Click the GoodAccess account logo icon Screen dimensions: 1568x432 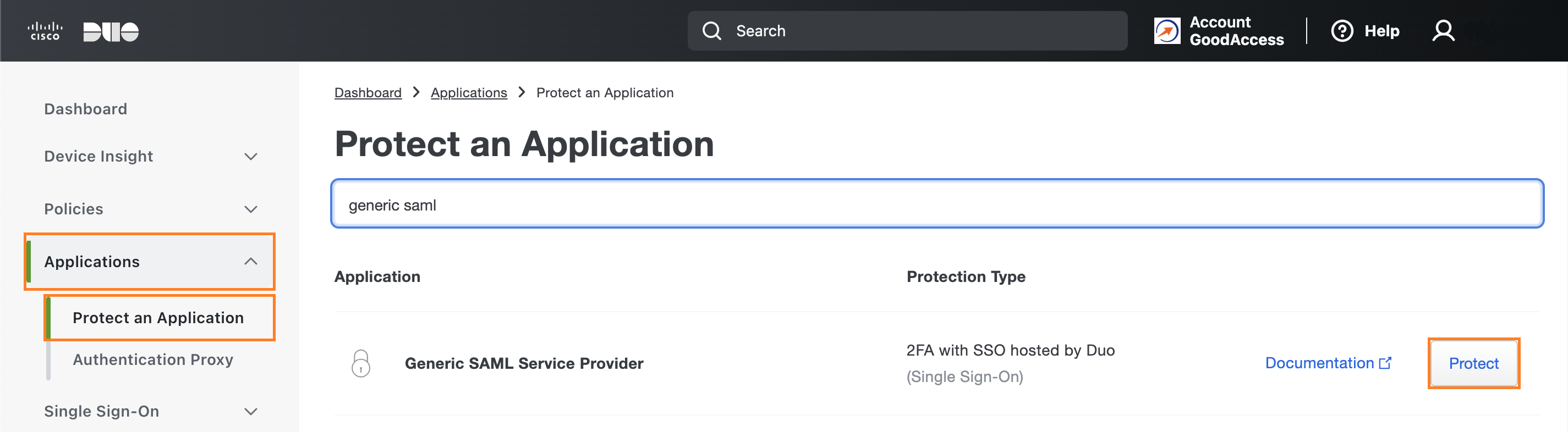1167,31
